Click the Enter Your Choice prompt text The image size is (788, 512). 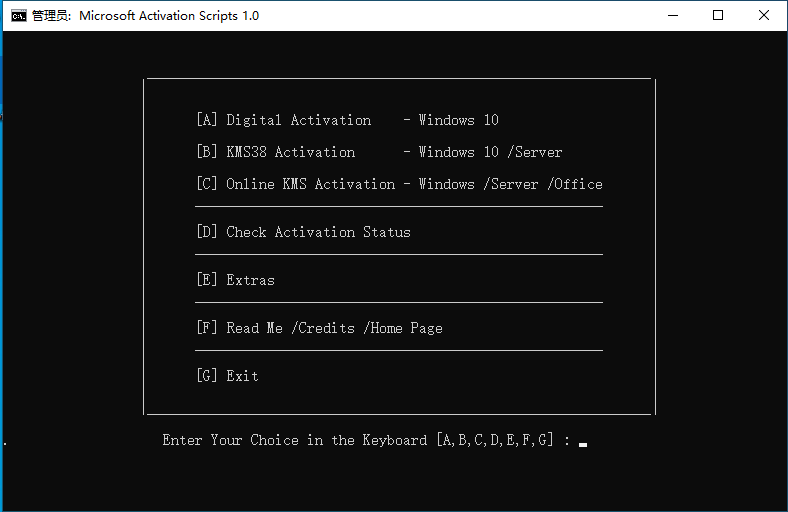366,440
